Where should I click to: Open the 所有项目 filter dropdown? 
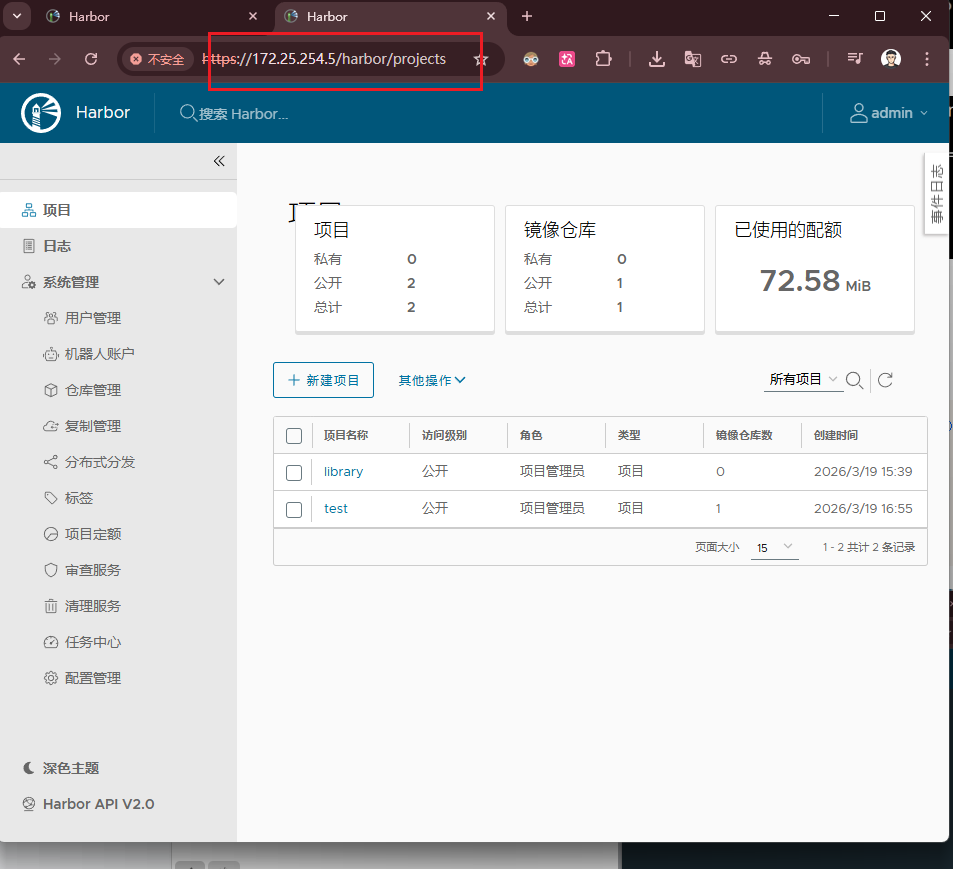[803, 379]
